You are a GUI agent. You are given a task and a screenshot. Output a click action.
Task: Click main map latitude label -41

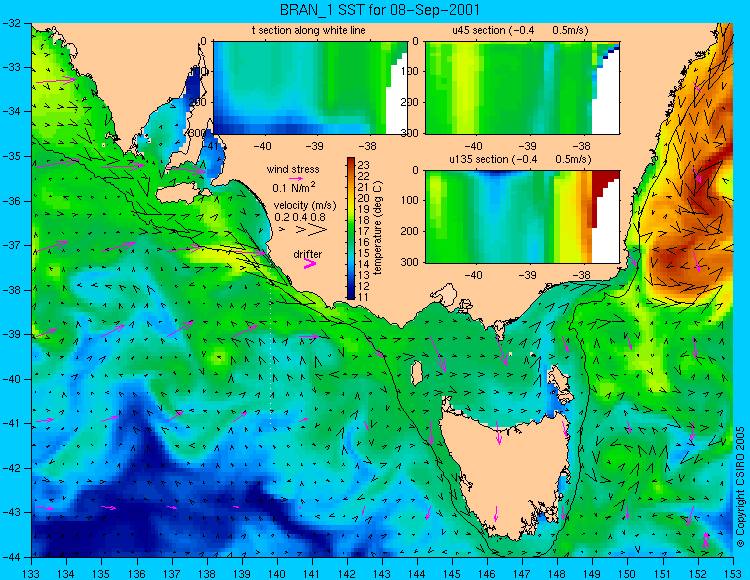point(11,423)
